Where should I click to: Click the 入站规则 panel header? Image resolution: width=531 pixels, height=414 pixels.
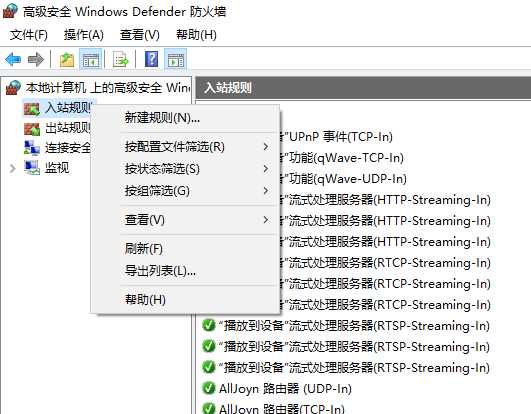(x=363, y=88)
